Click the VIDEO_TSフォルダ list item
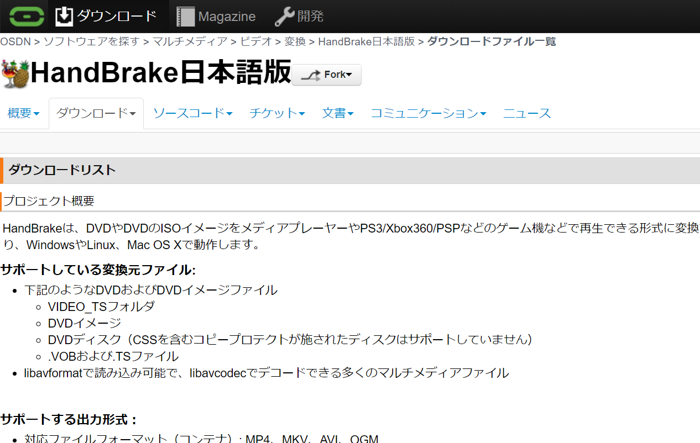700x443 pixels. (101, 307)
